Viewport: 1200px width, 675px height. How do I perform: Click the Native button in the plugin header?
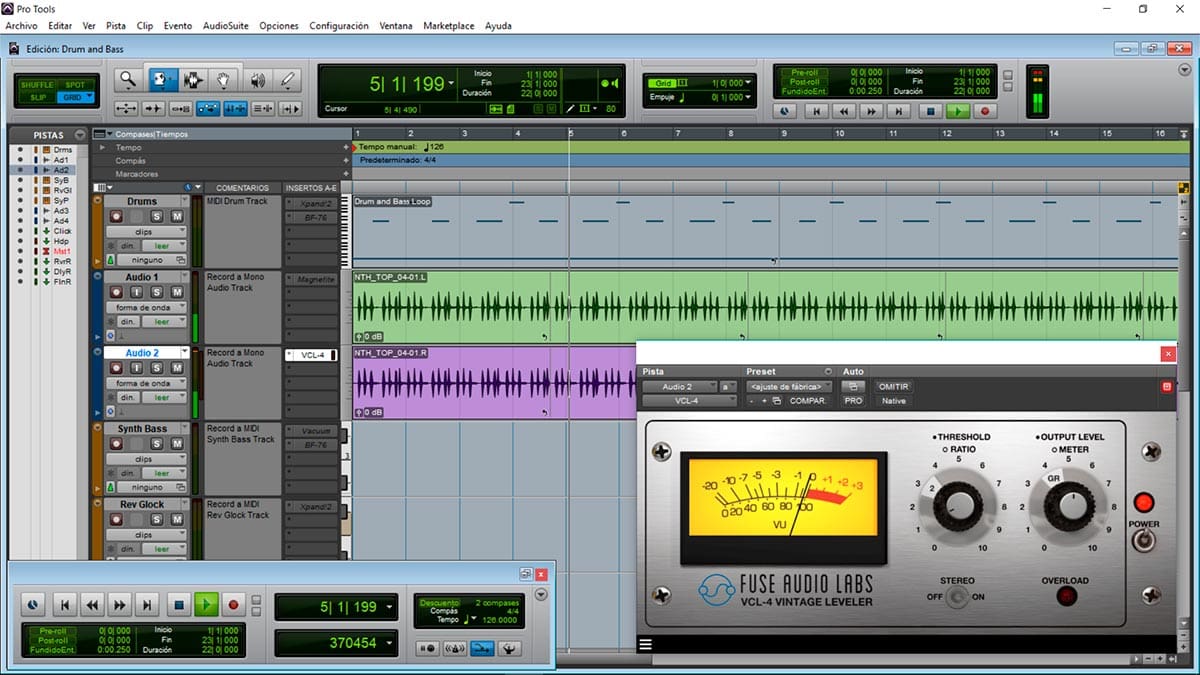(892, 401)
